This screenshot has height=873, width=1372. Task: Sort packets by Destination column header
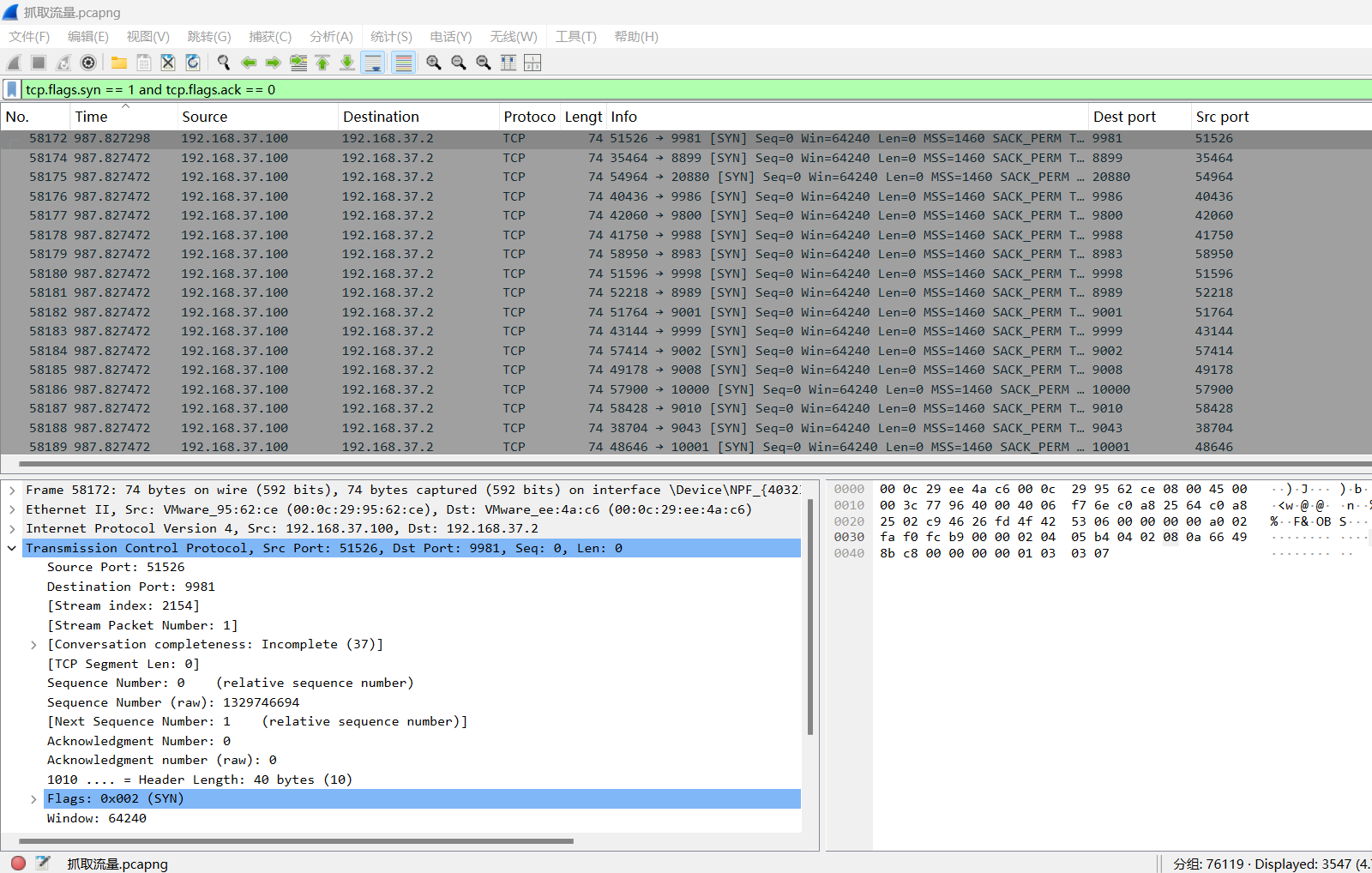418,117
